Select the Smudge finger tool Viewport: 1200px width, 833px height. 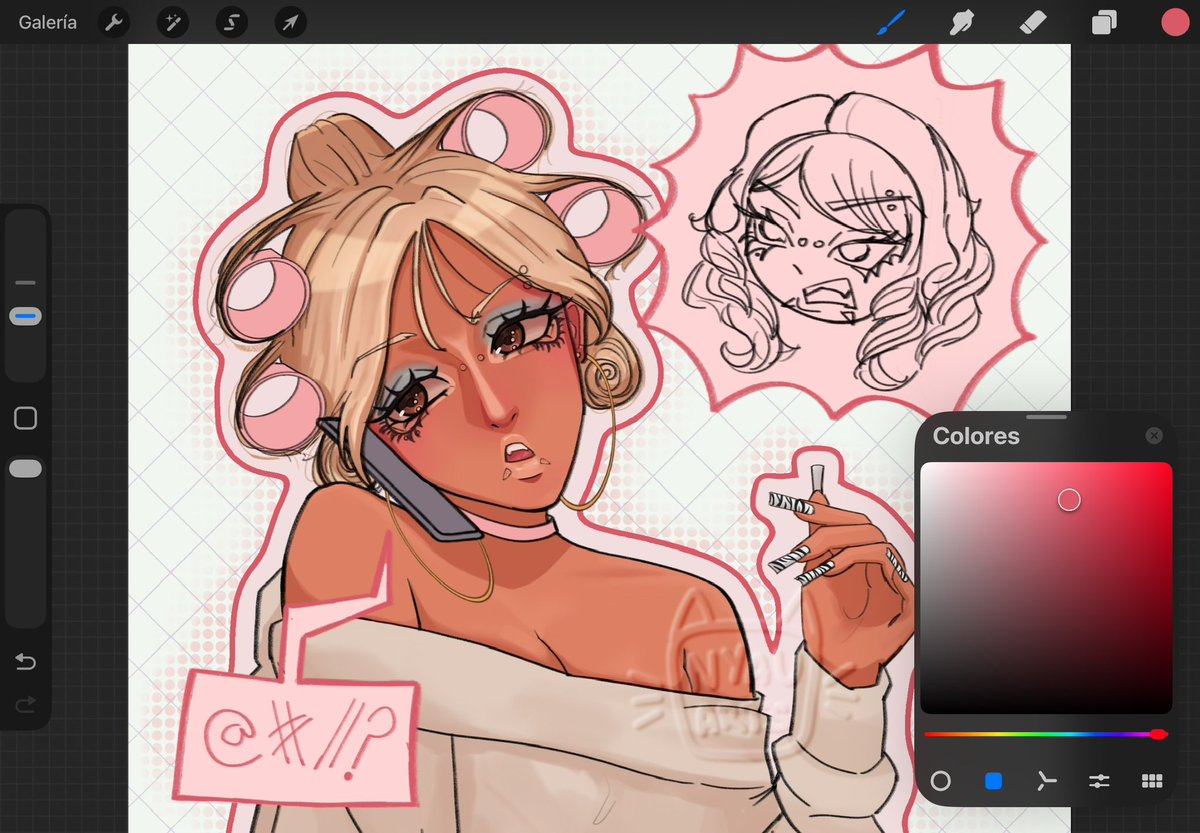point(961,22)
